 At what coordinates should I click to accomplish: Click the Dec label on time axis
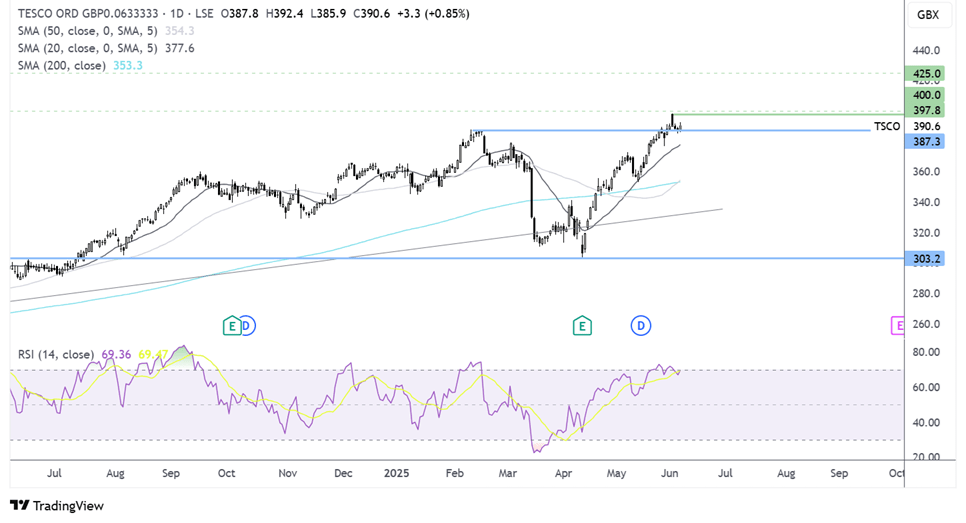pos(343,473)
